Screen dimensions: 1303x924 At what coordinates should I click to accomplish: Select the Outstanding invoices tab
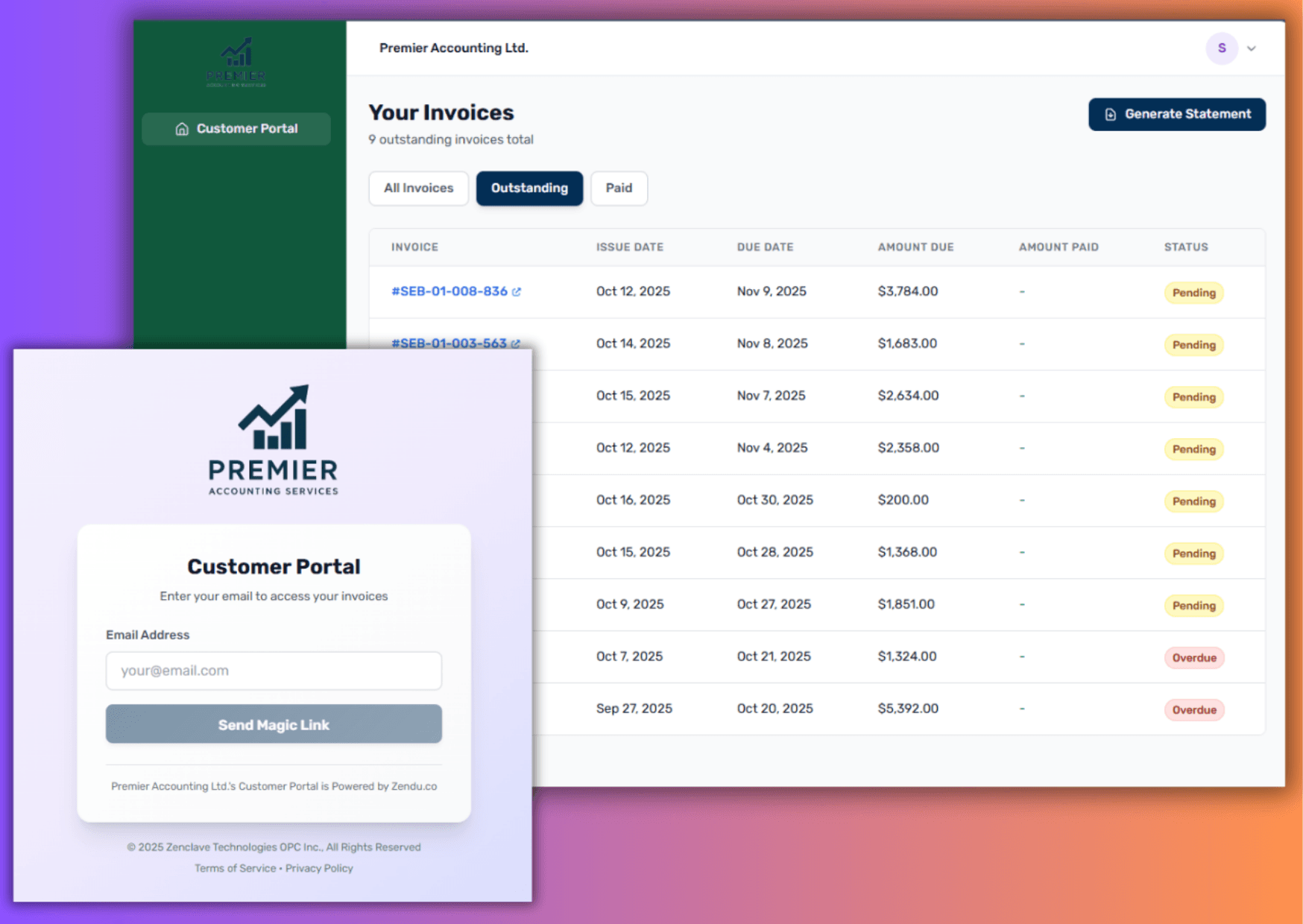(529, 189)
